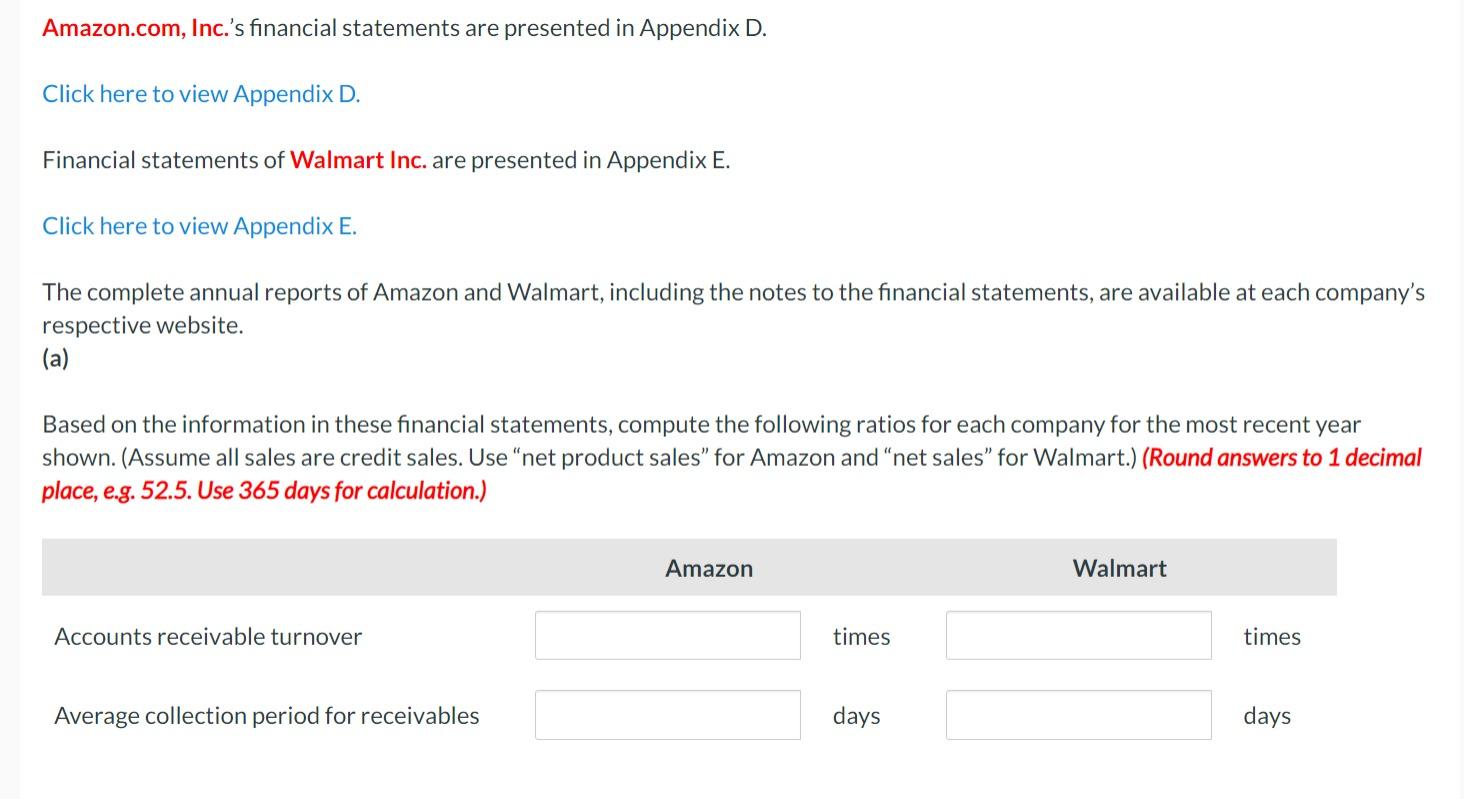Click the days label beside Walmart's field
Viewport: 1464px width, 799px height.
[x=1266, y=715]
